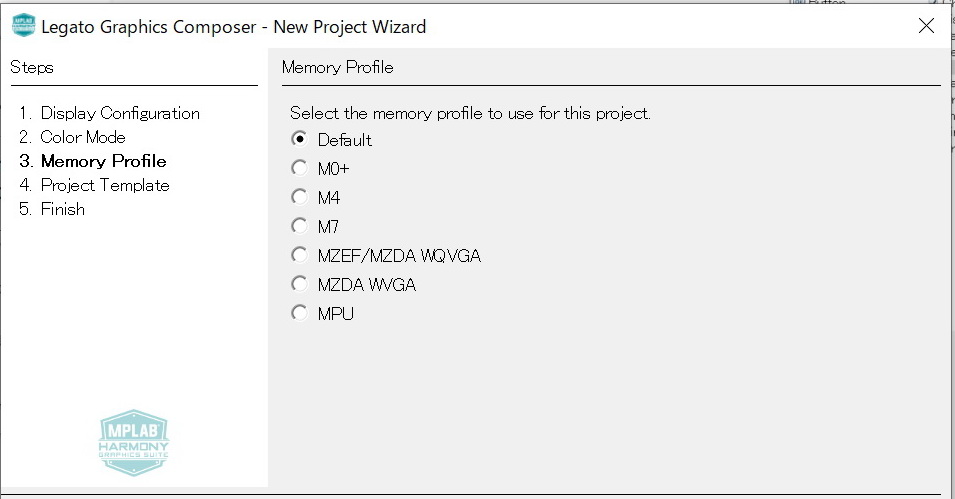Select the Default memory profile radio button

pos(299,140)
